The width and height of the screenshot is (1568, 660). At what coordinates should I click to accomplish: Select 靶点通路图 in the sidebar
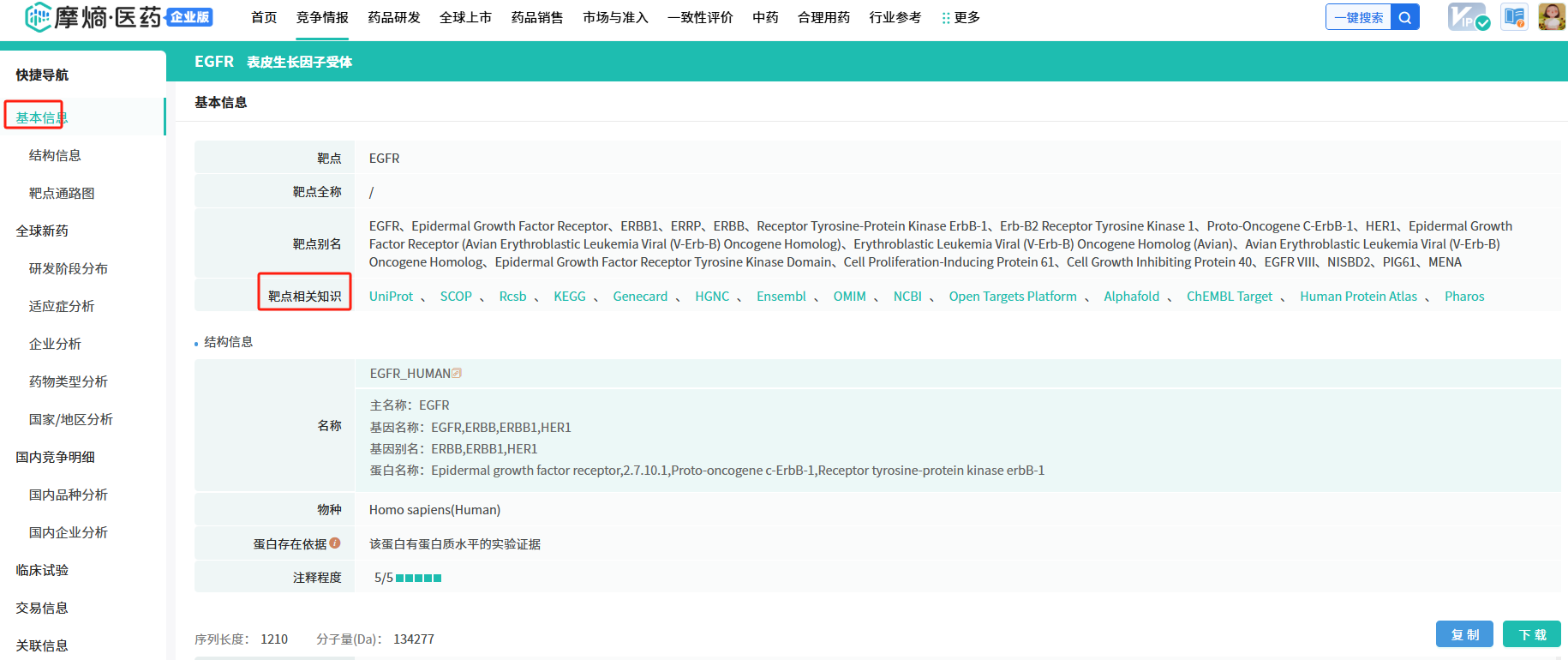click(x=62, y=194)
